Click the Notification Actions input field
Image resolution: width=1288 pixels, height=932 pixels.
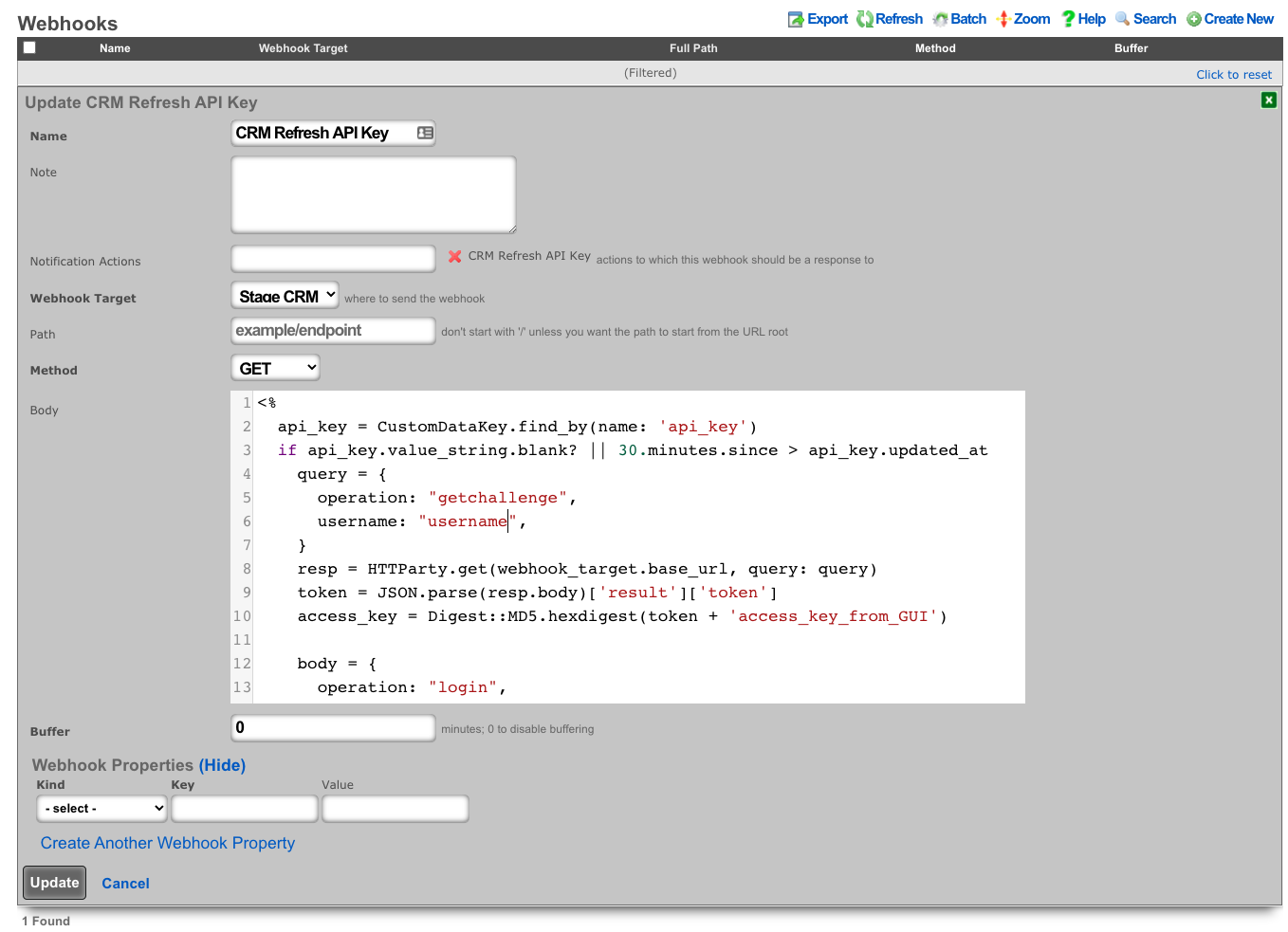point(334,258)
